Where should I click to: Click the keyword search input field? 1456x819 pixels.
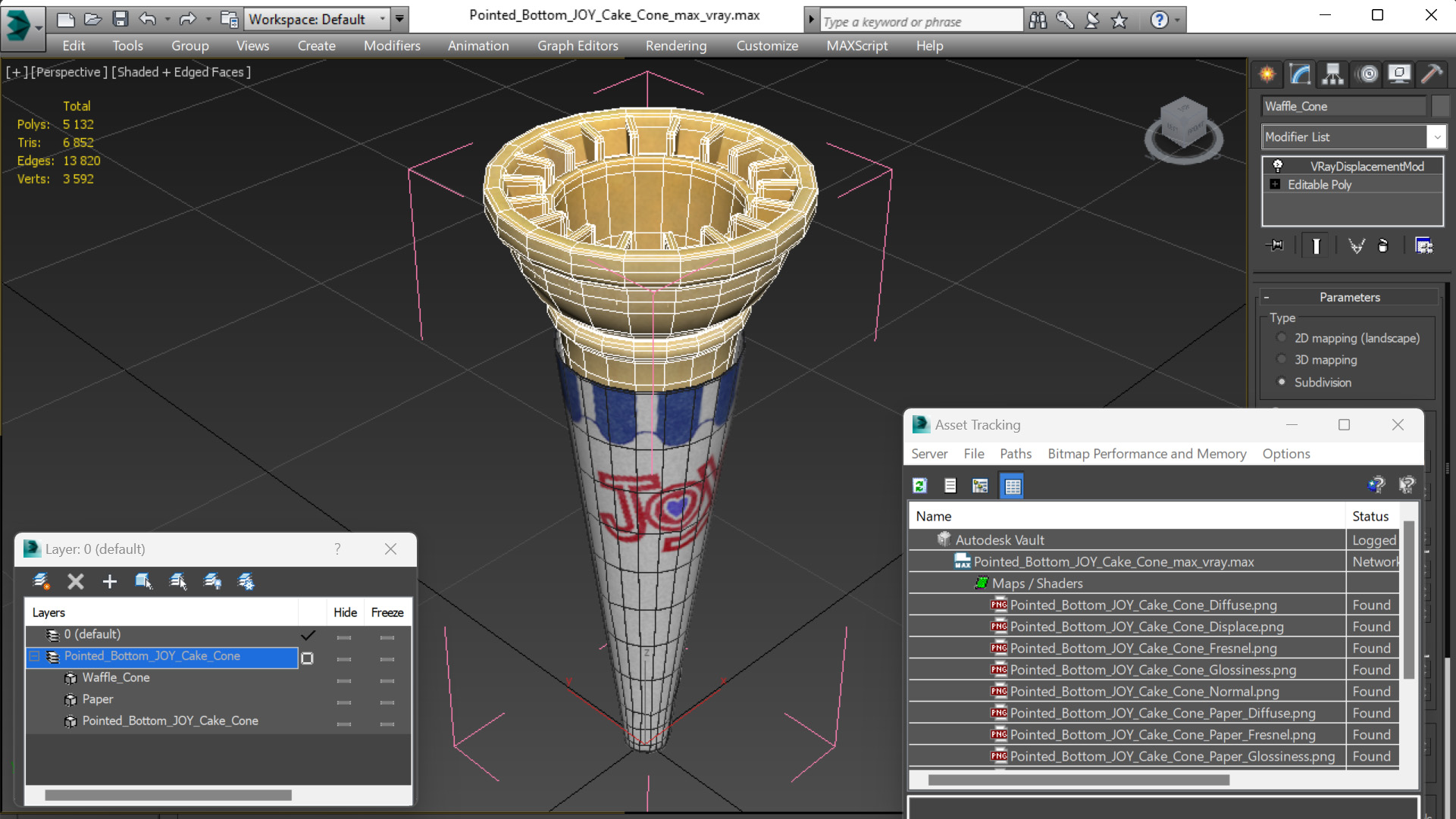920,21
